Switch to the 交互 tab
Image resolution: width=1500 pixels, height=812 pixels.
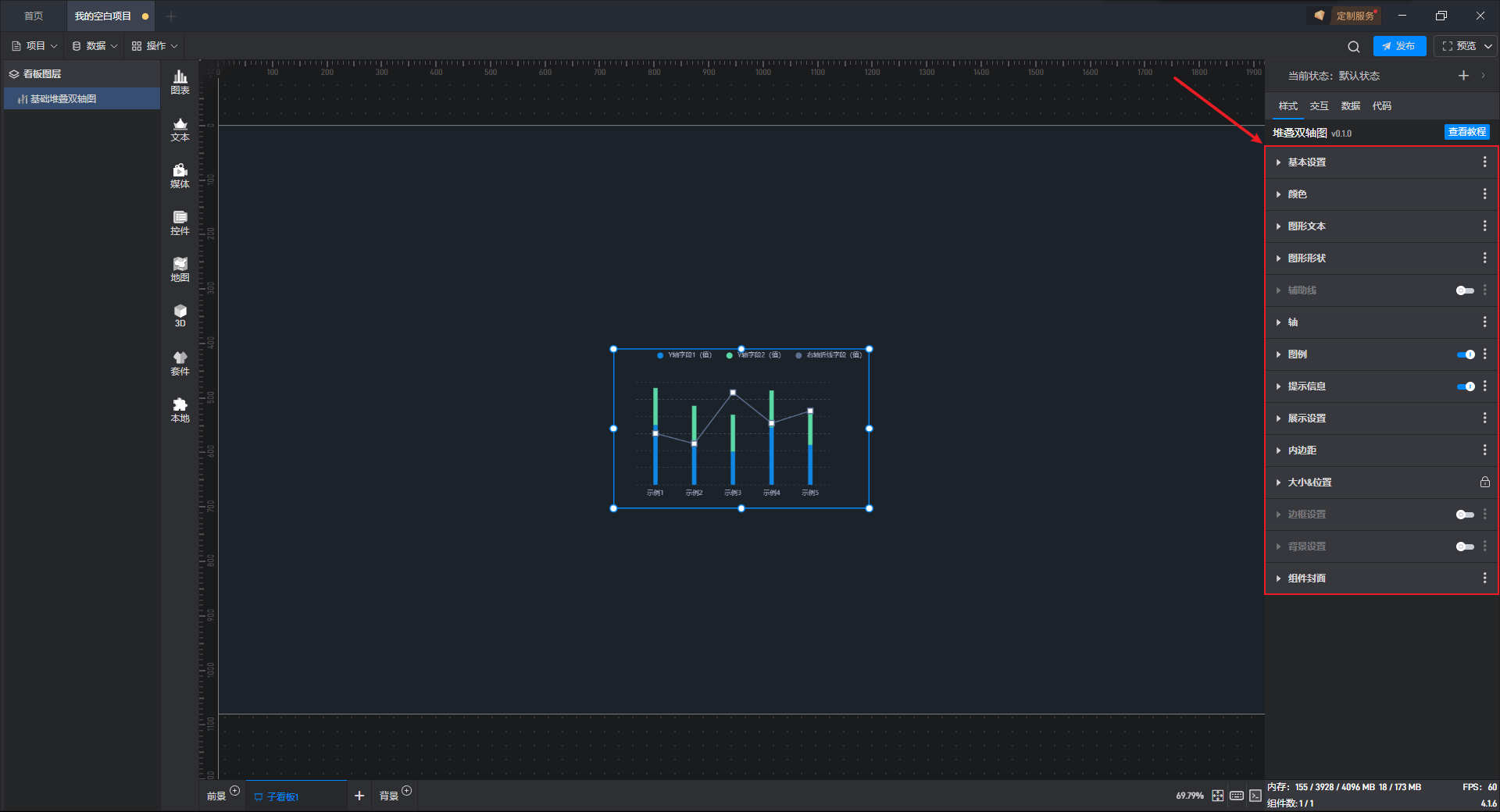[1319, 106]
